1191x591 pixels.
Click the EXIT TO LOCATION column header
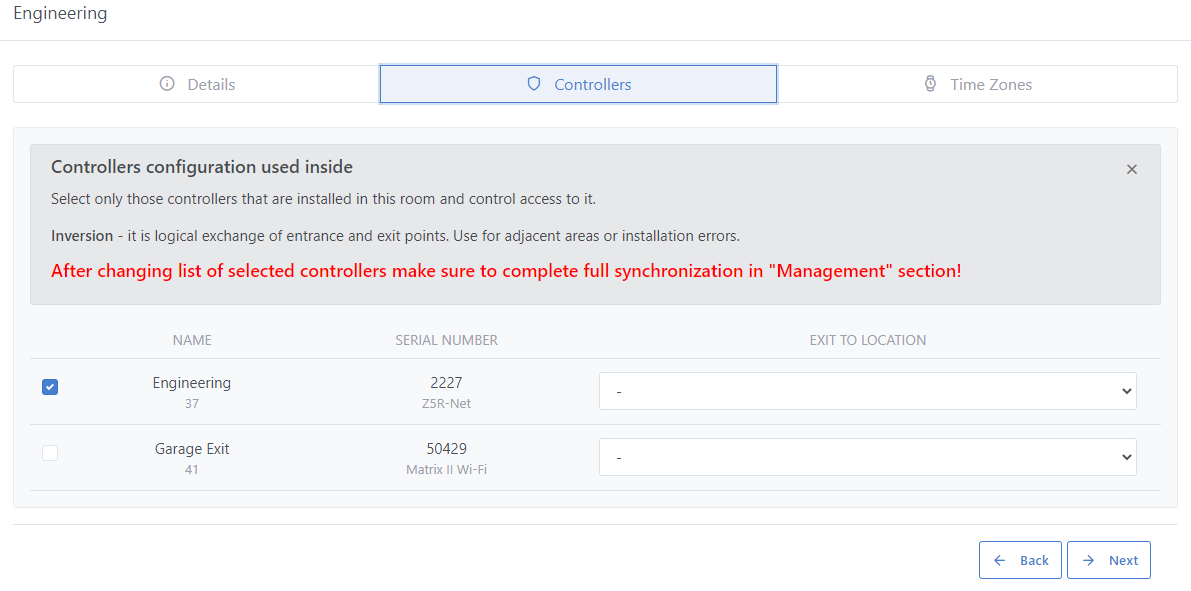tap(867, 340)
